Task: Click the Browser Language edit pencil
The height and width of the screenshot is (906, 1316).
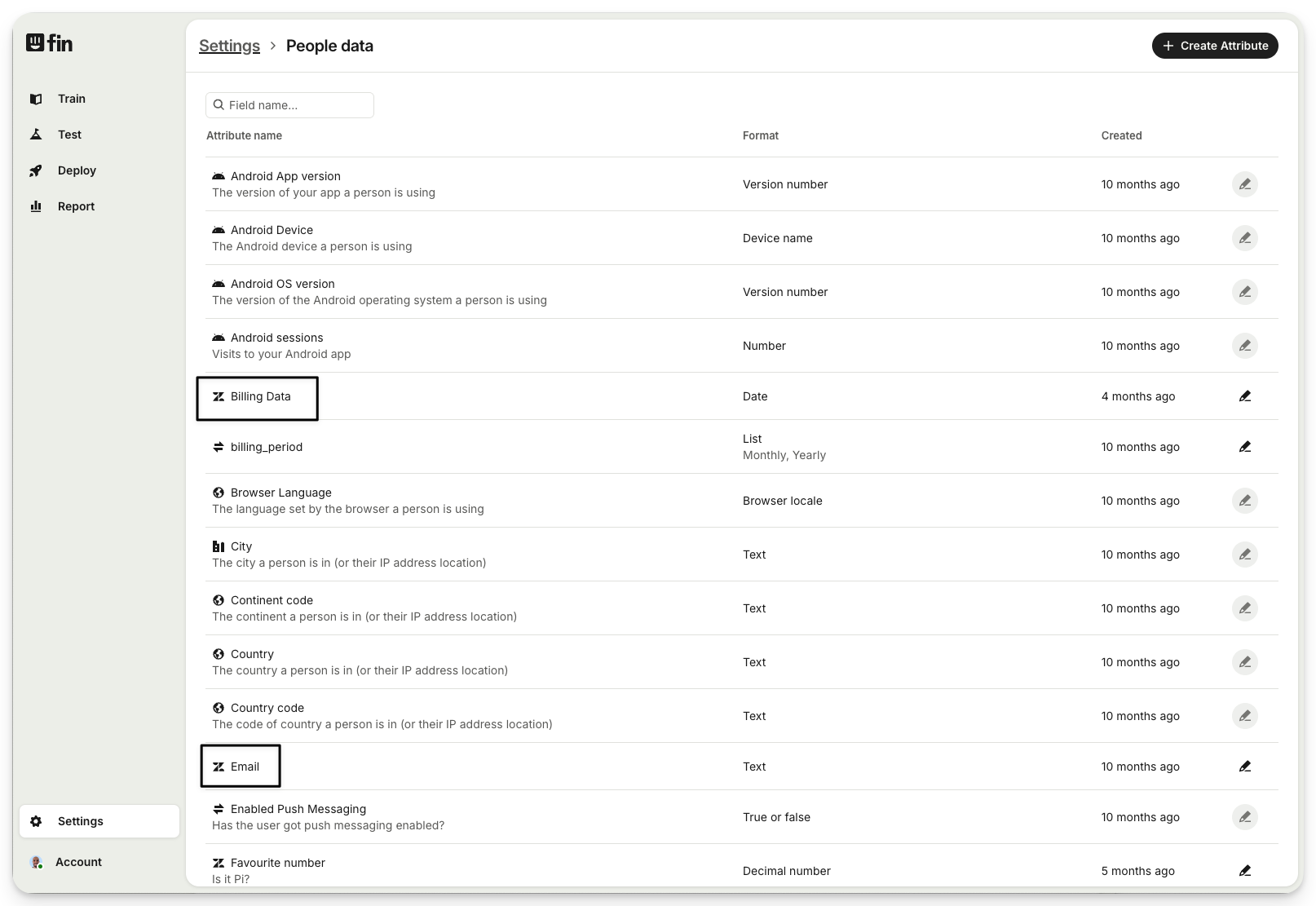Action: [x=1244, y=501]
